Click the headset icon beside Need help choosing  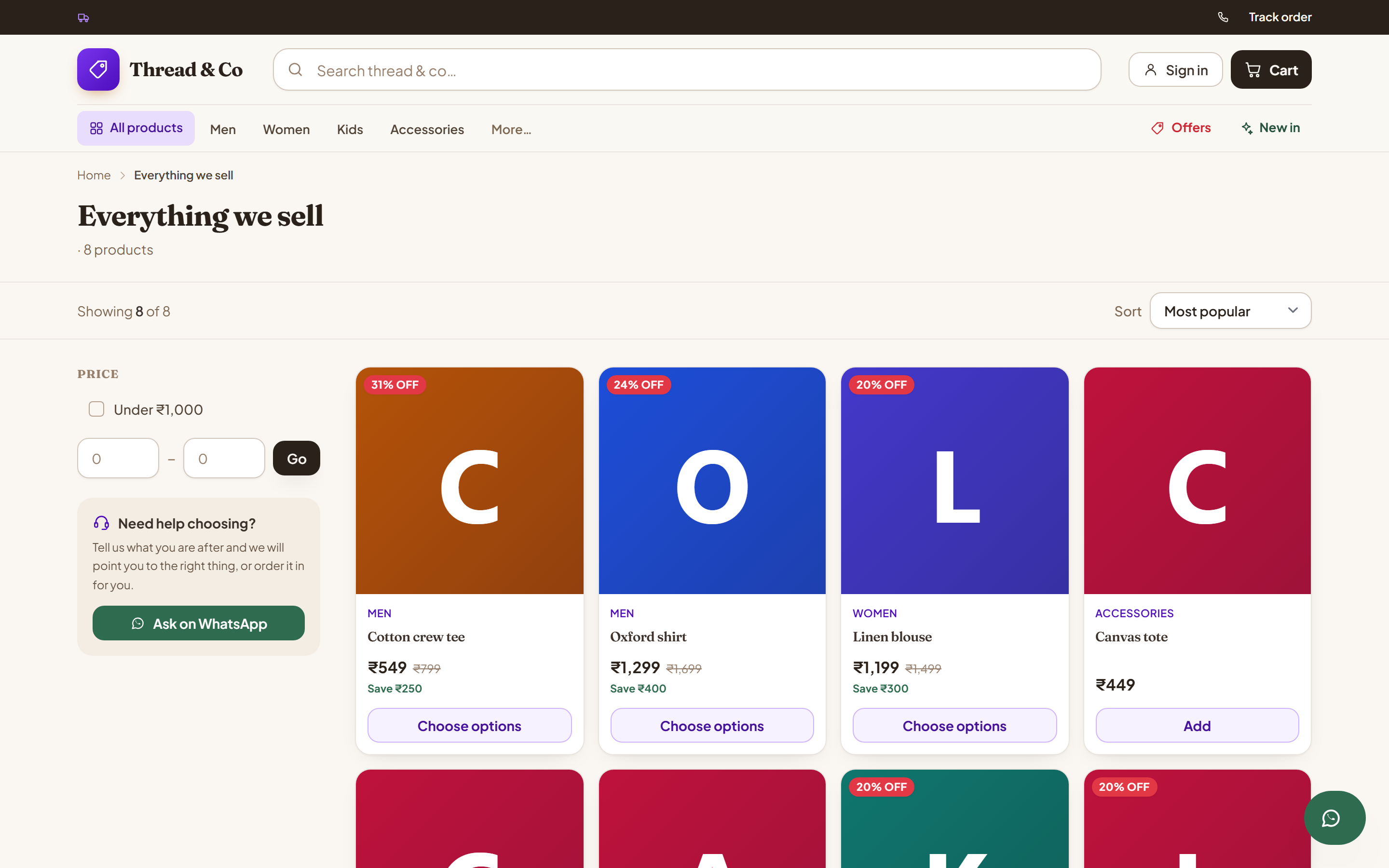(x=102, y=523)
